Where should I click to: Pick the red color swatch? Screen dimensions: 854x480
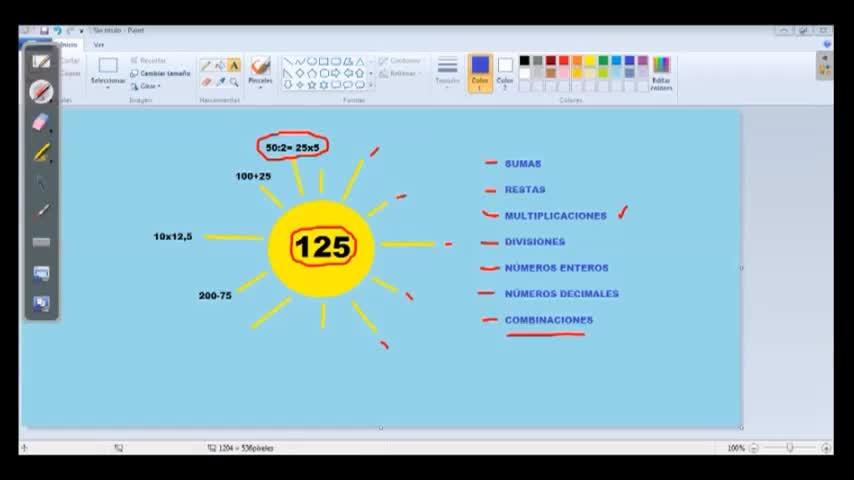[564, 61]
